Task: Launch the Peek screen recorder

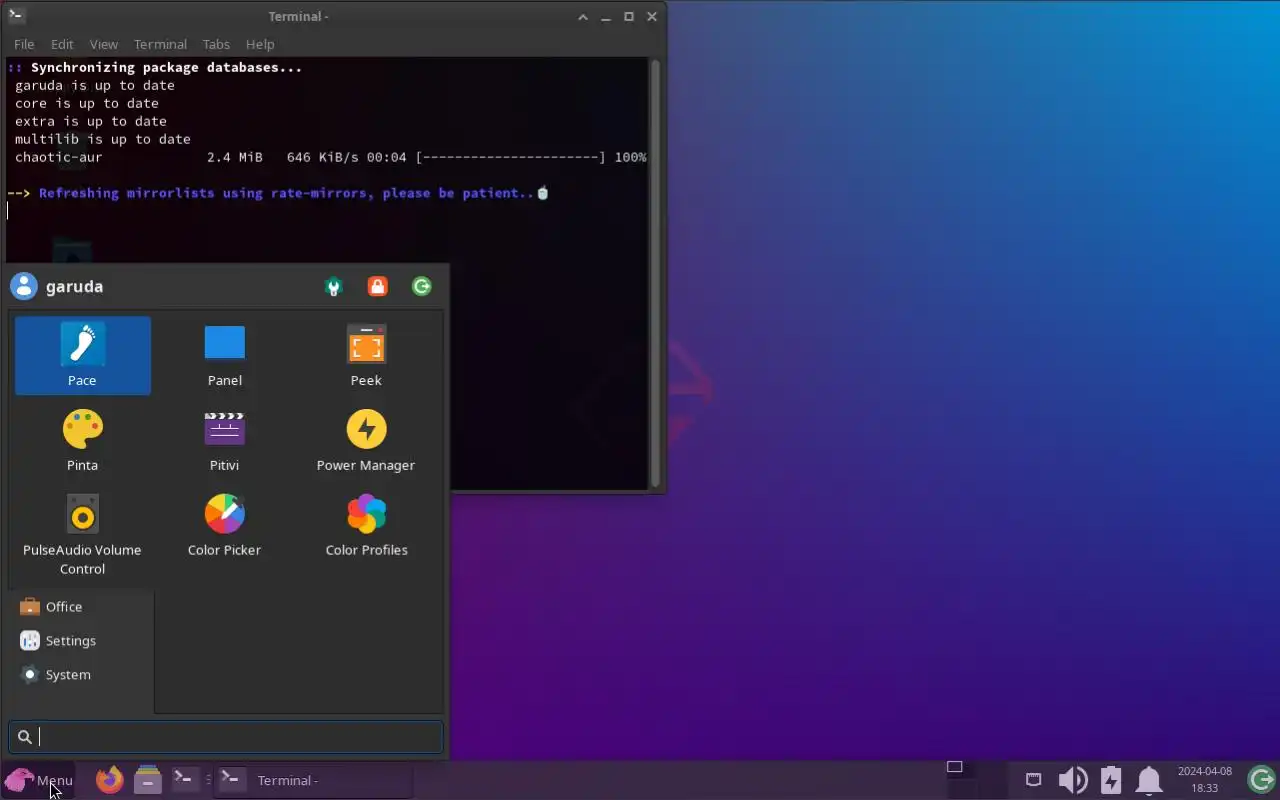Action: pyautogui.click(x=366, y=355)
